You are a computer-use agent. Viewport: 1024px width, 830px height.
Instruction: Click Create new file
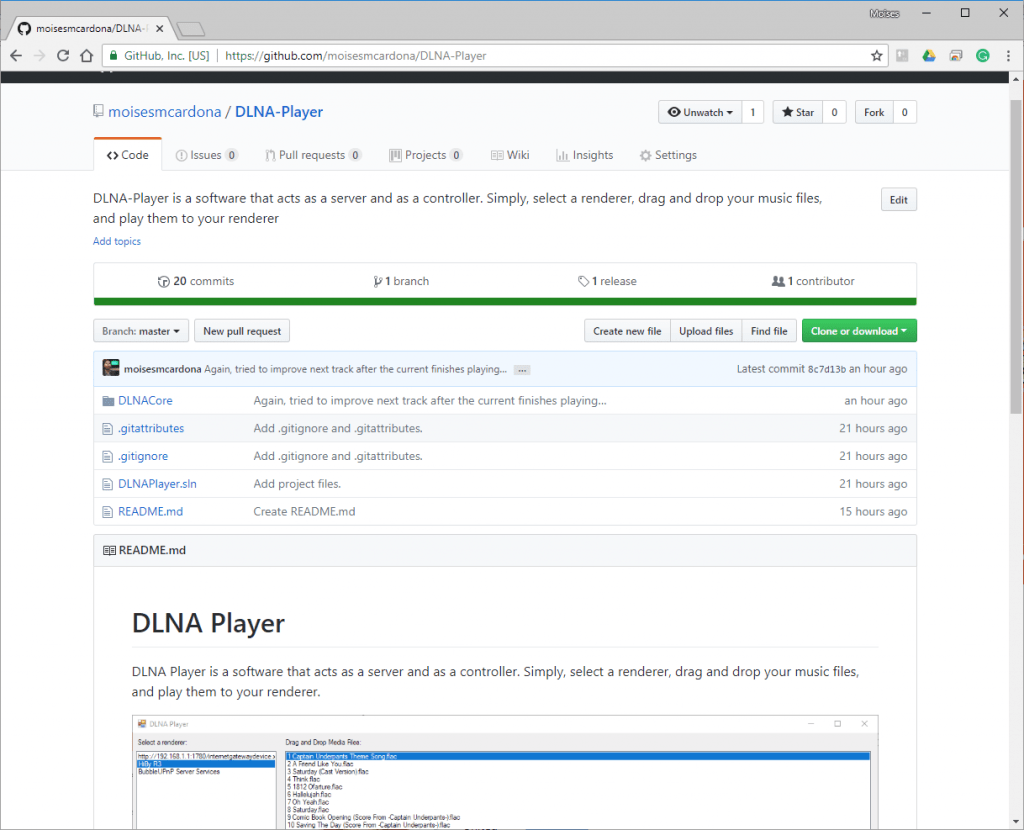coord(627,331)
